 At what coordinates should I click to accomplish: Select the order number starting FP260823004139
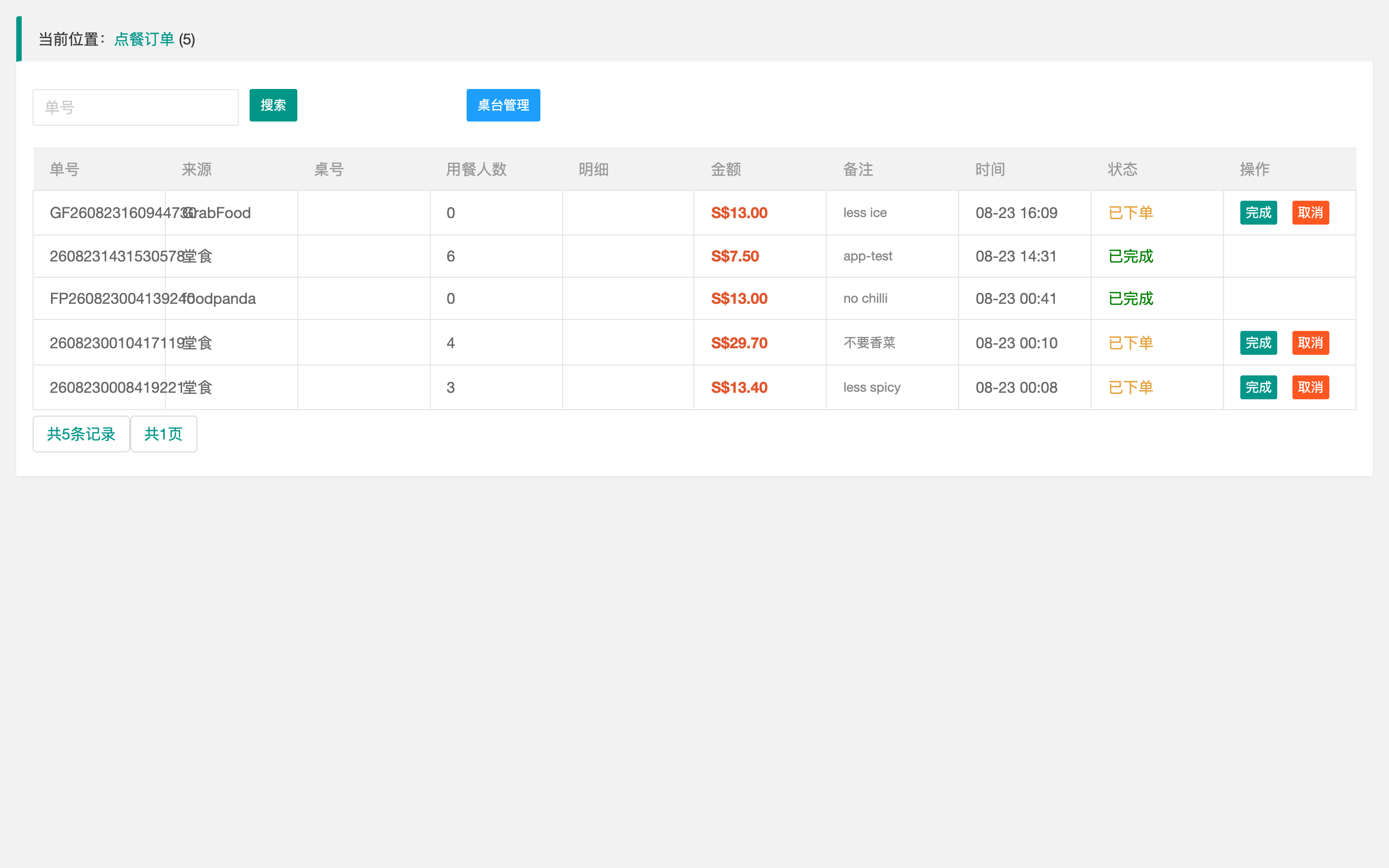coord(122,298)
